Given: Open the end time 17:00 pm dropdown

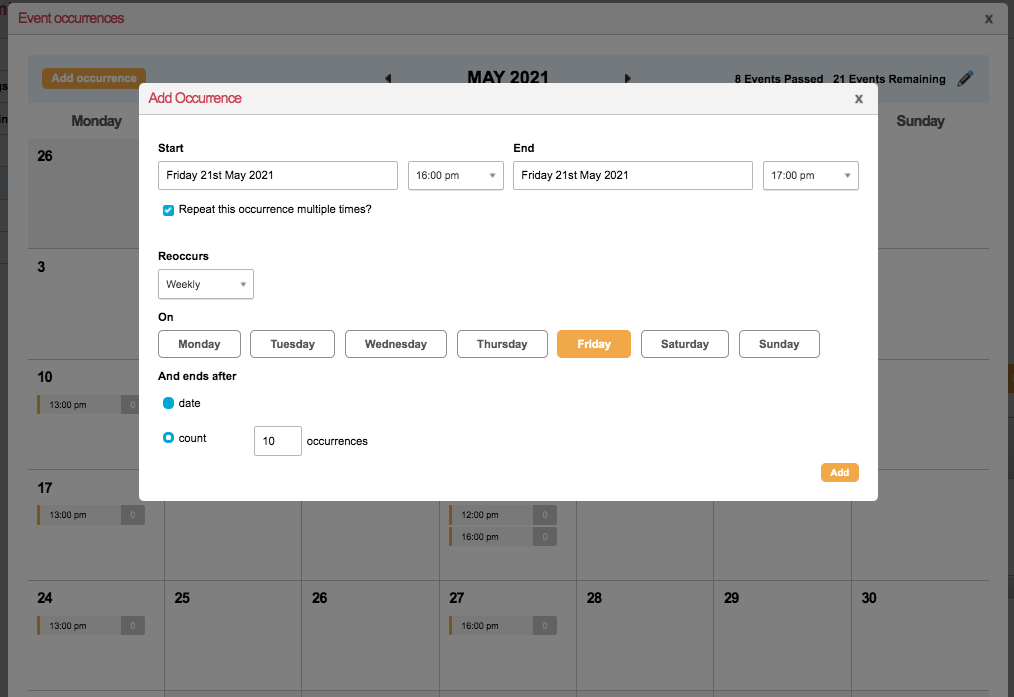Looking at the screenshot, I should [x=810, y=176].
